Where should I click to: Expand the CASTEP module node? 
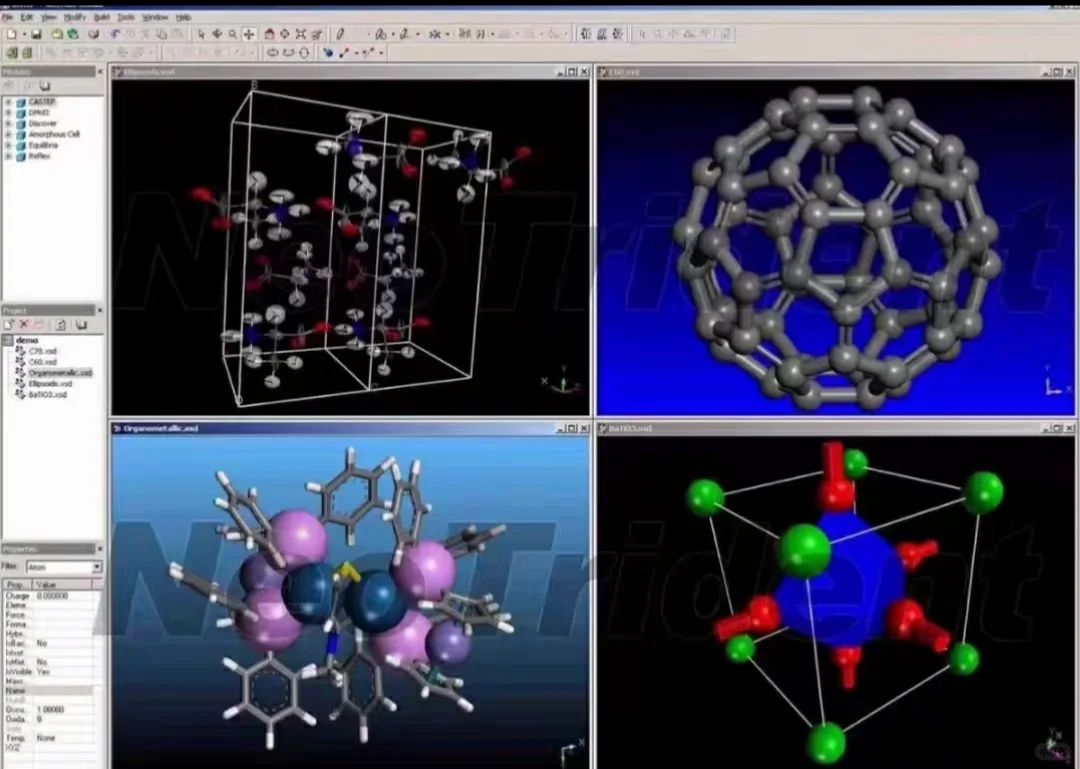tap(8, 101)
